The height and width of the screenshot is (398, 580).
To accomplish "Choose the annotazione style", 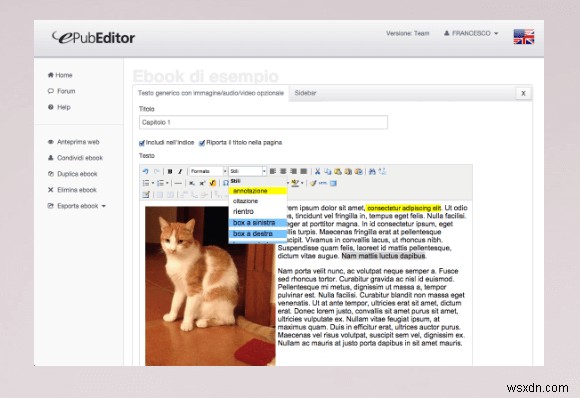I will point(258,191).
